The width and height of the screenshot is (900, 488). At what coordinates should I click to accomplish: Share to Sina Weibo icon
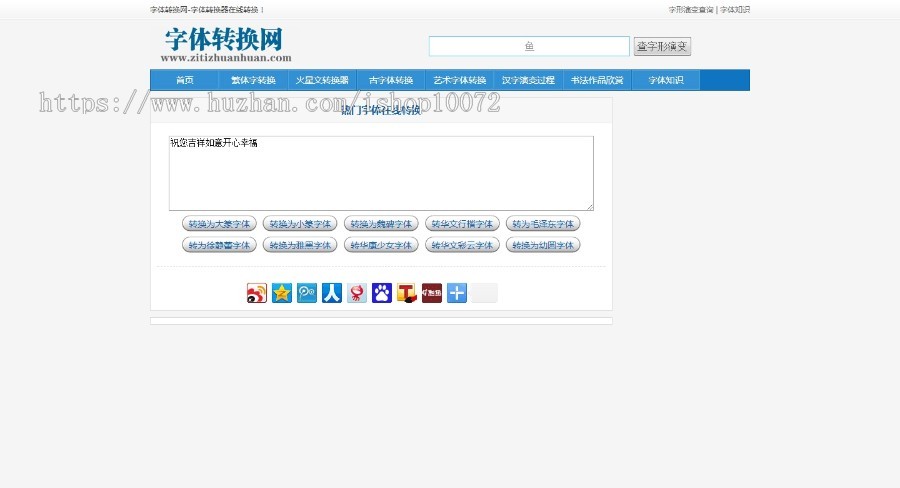pyautogui.click(x=257, y=293)
